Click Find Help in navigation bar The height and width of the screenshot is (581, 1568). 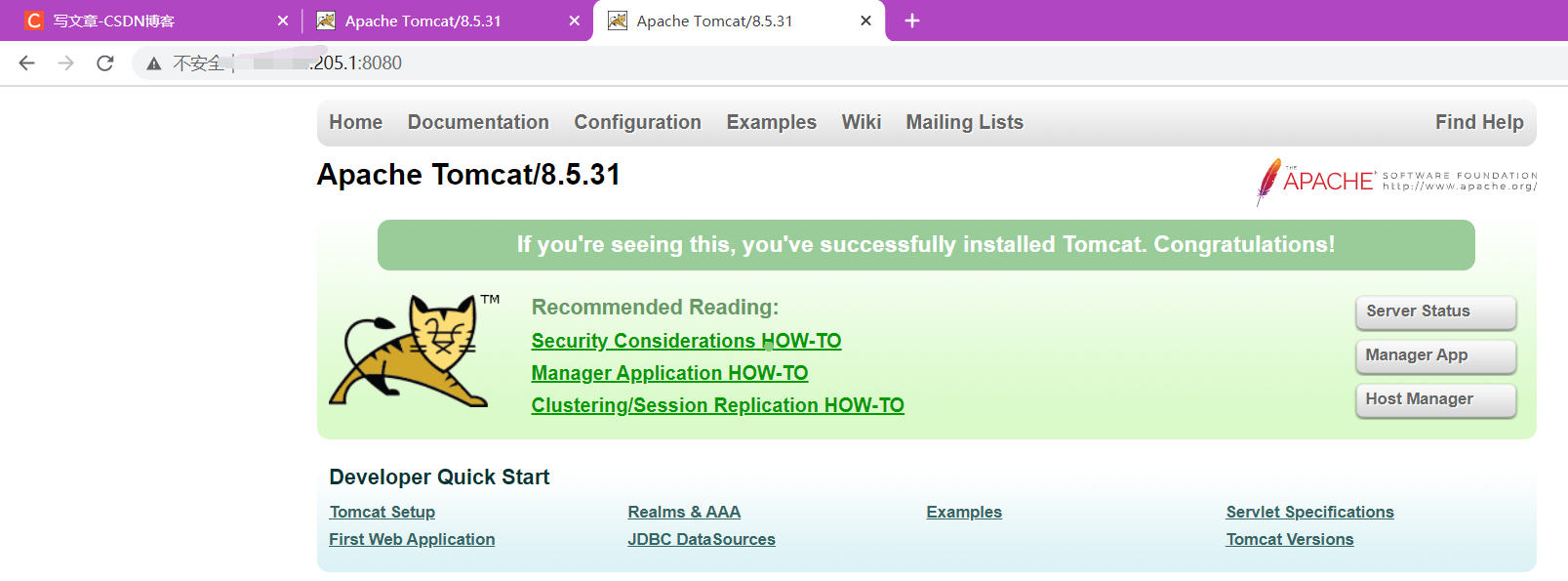tap(1479, 122)
